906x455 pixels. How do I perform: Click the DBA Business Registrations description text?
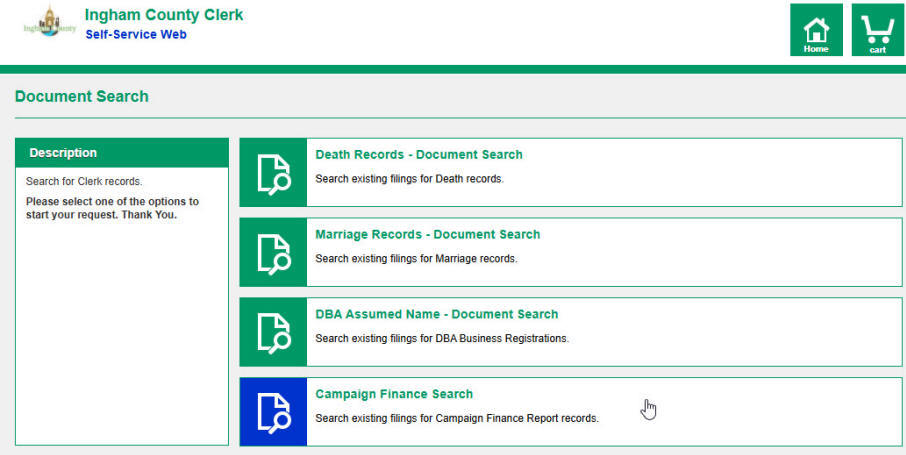click(441, 339)
